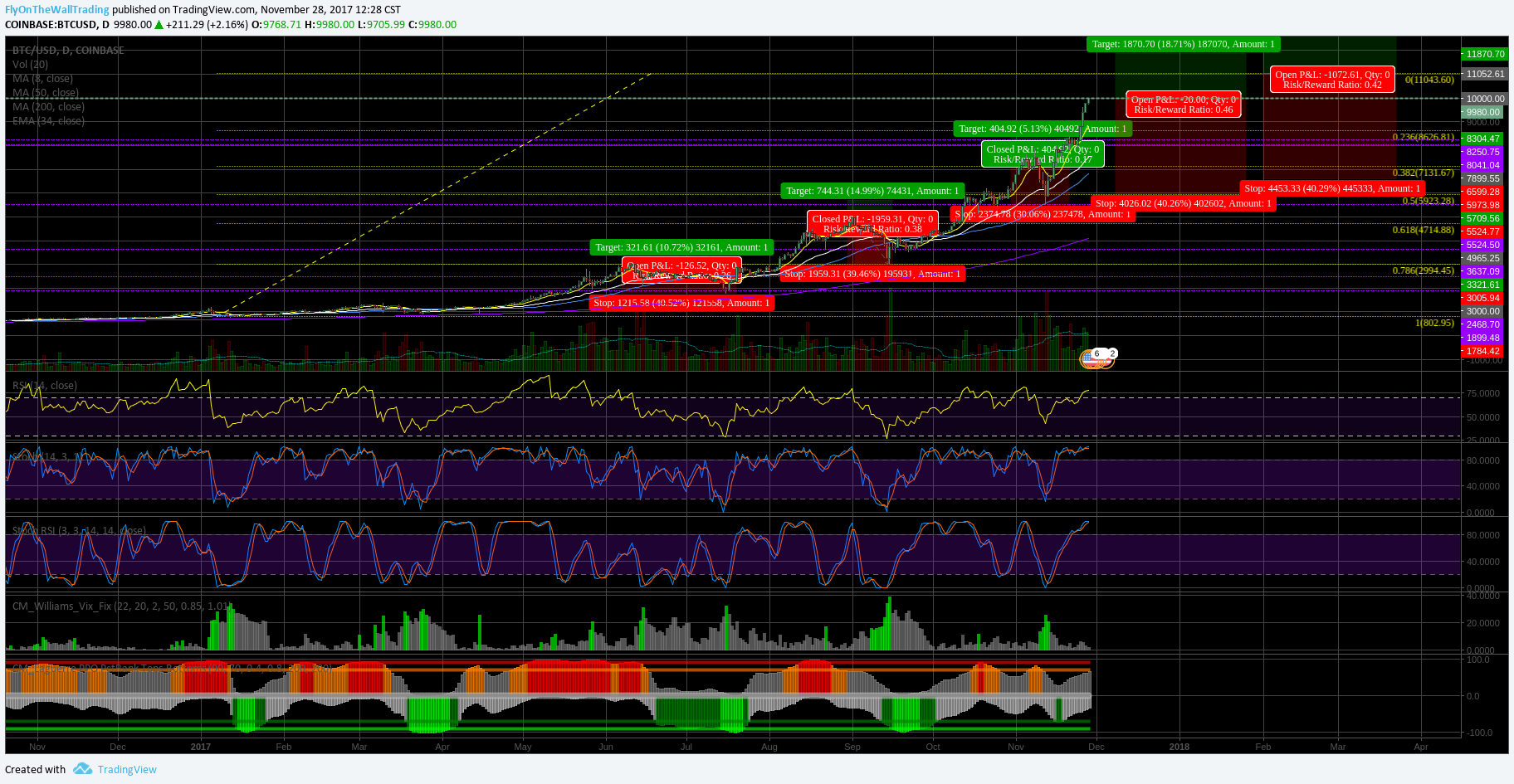Select the Stop 4026.02 (40.26%) label

[1183, 203]
